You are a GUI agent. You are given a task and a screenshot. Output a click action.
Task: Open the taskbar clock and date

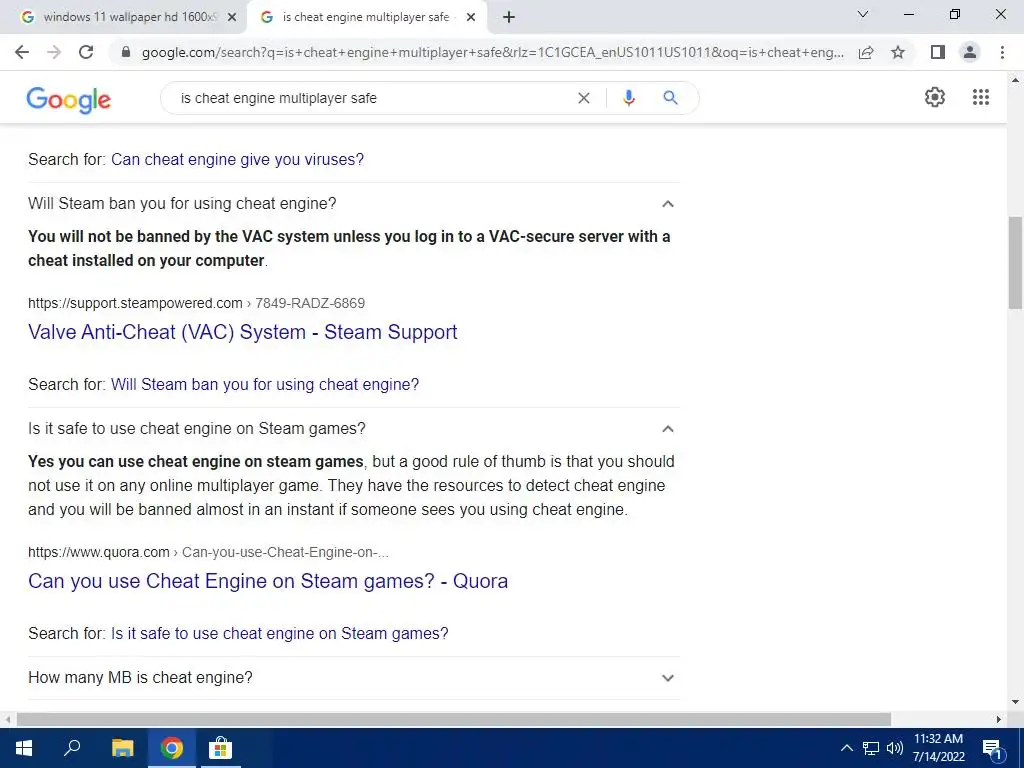click(938, 748)
